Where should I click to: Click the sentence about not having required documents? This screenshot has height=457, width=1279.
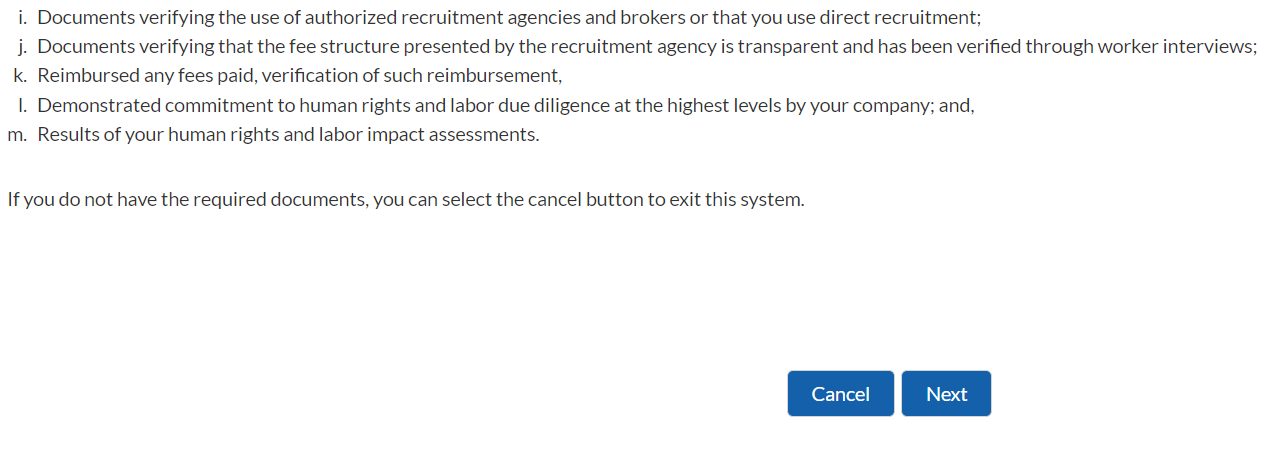click(405, 199)
